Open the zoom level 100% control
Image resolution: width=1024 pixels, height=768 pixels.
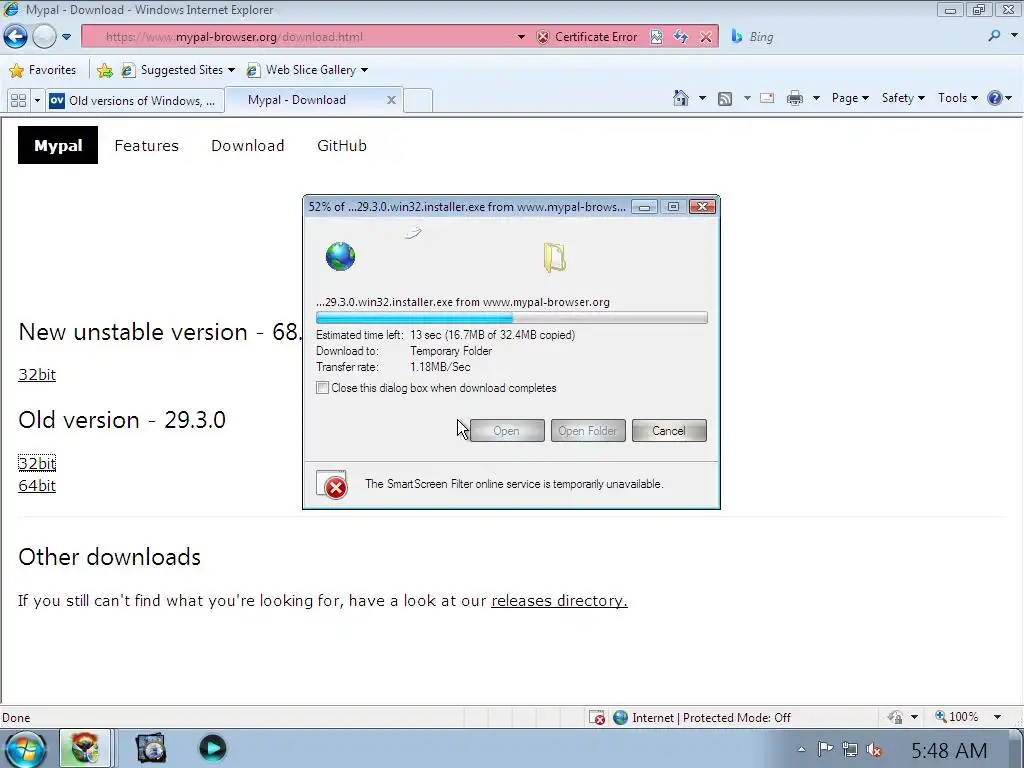957,717
